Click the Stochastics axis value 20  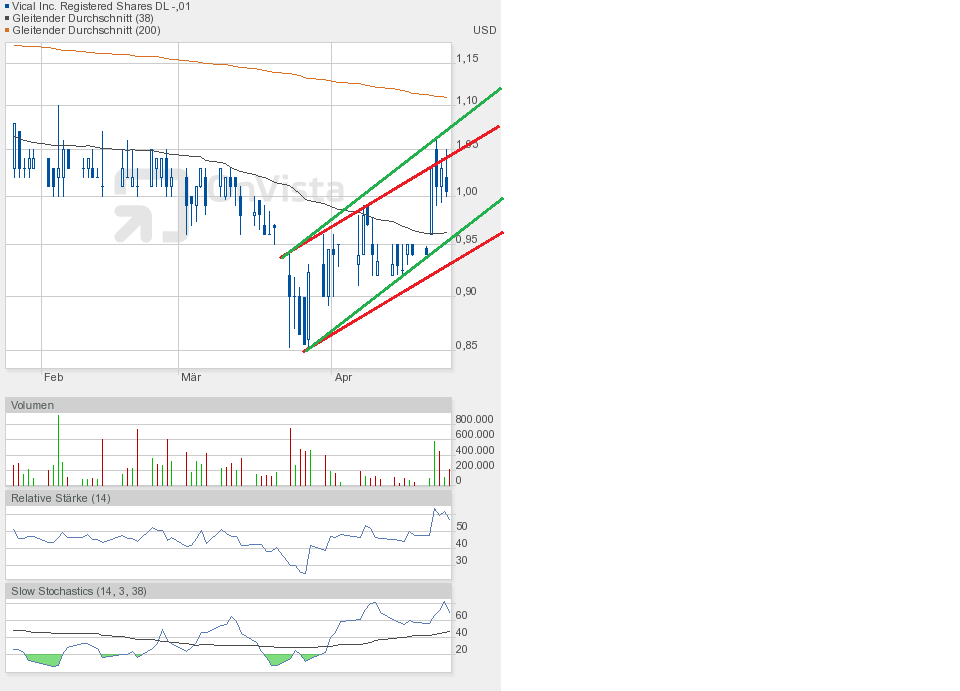click(x=462, y=649)
